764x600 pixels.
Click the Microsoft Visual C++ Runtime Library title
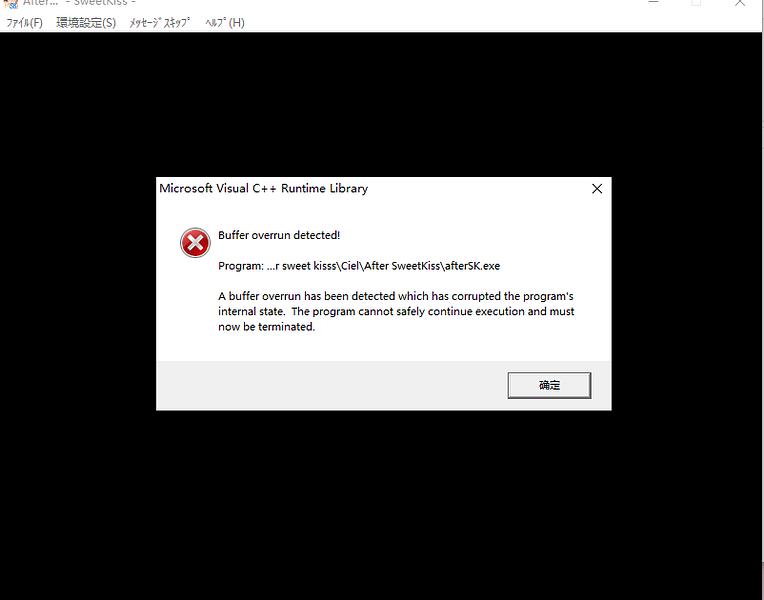[264, 189]
